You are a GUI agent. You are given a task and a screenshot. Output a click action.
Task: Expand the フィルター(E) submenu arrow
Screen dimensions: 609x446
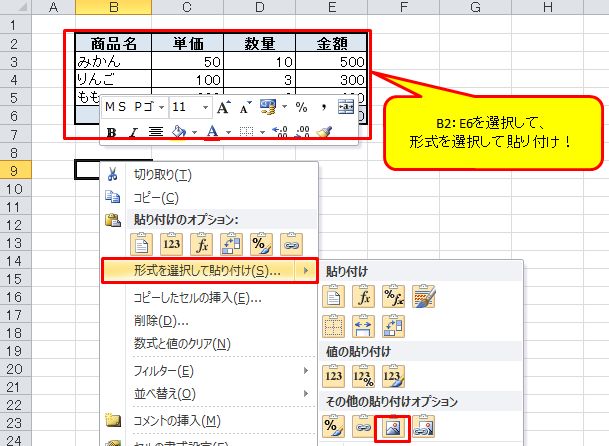(x=306, y=371)
